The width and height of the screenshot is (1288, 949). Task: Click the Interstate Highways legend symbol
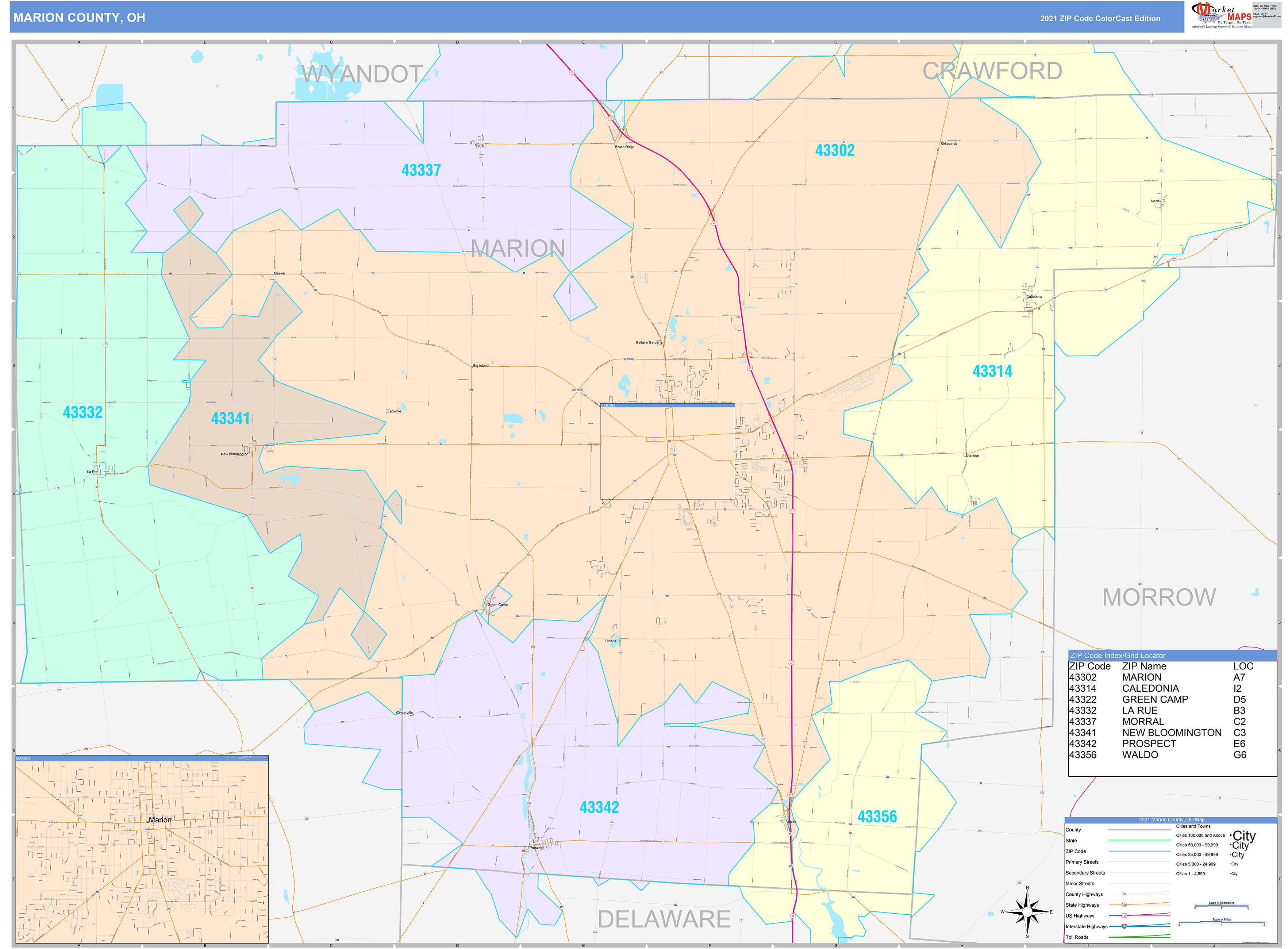1124,927
